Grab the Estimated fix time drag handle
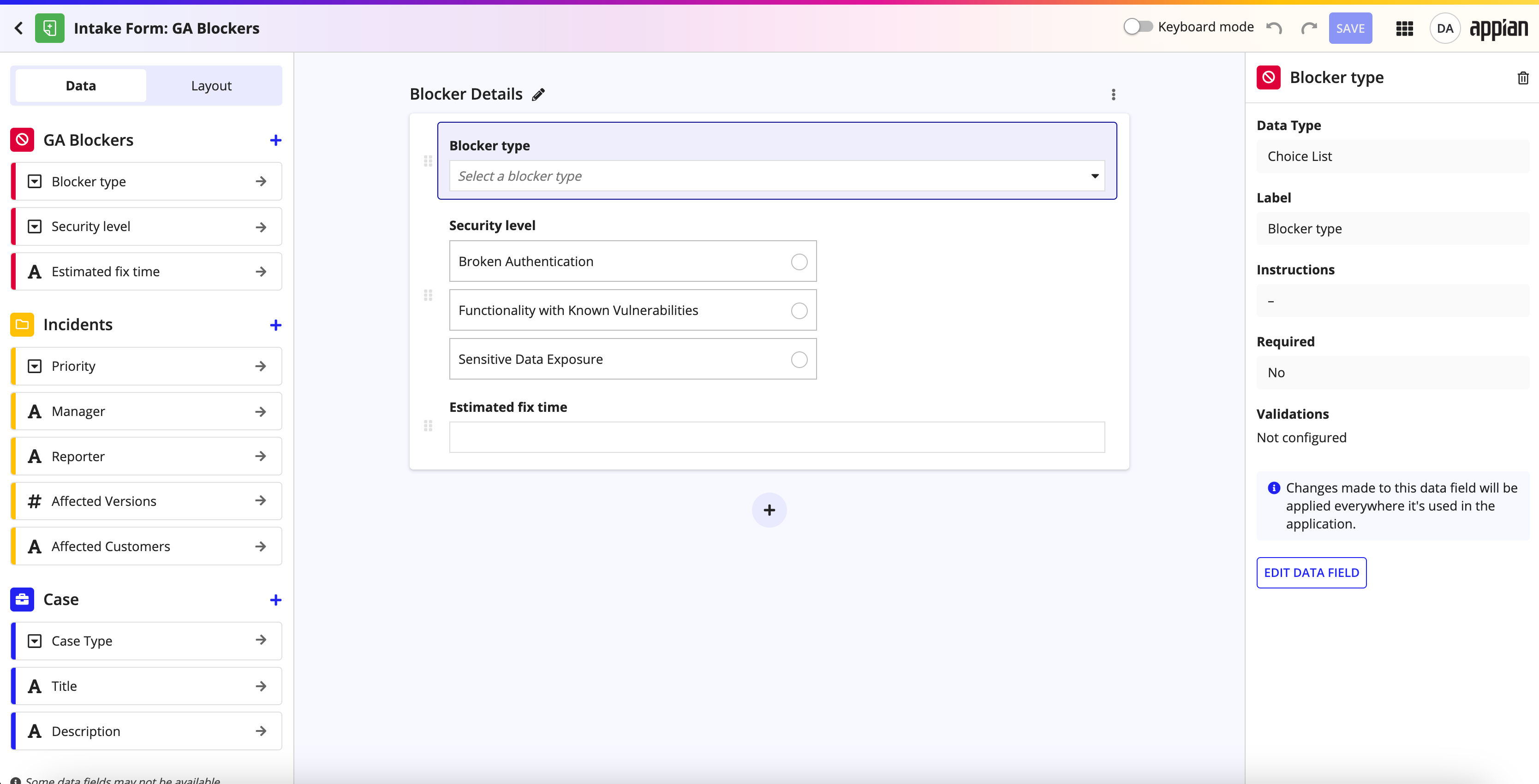 pyautogui.click(x=428, y=425)
